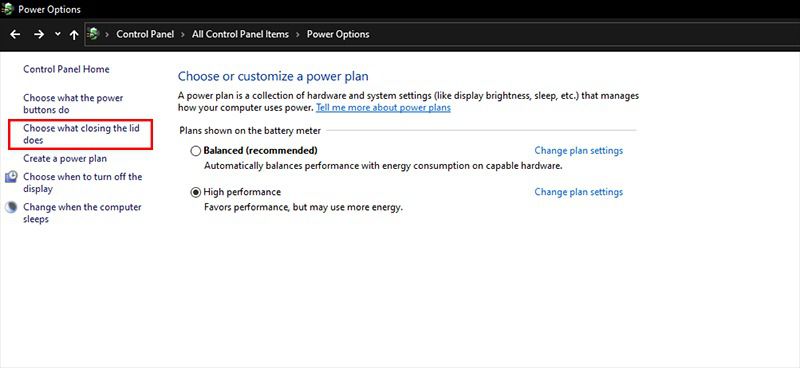
Task: Click the computer sleeps moon icon
Action: [11, 208]
